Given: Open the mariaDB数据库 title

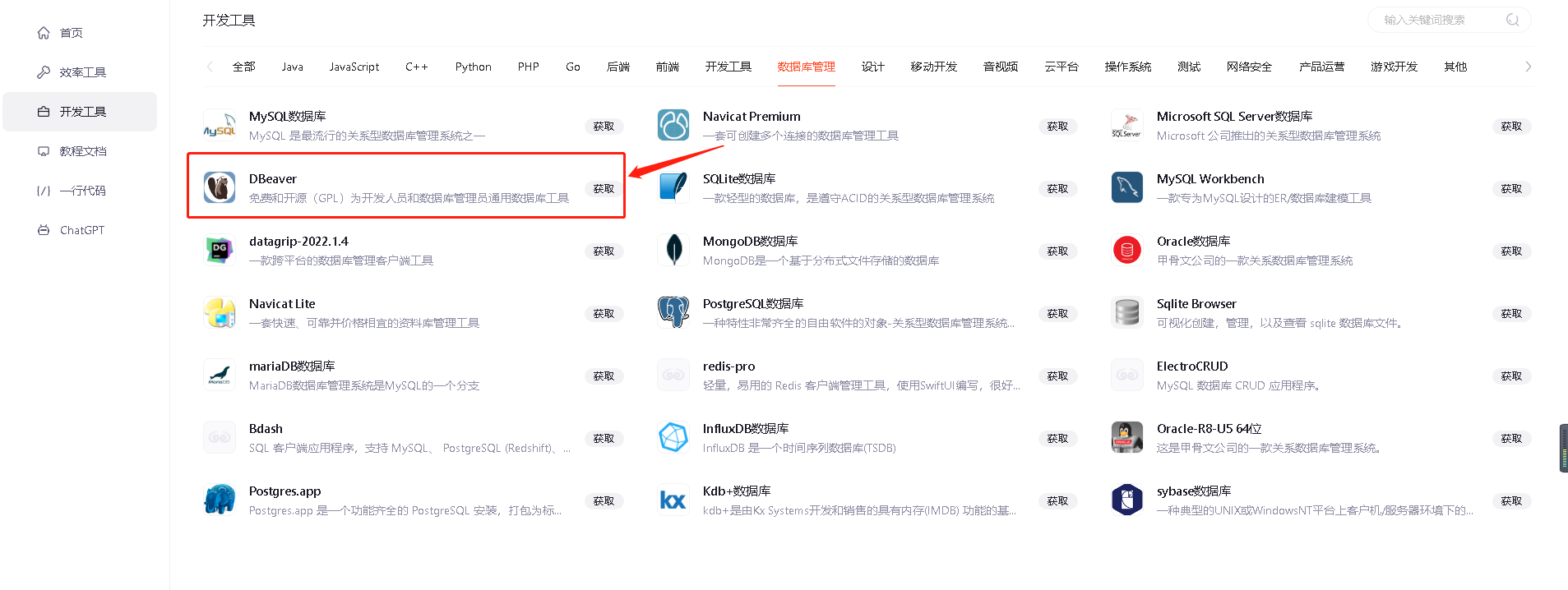Looking at the screenshot, I should (292, 366).
